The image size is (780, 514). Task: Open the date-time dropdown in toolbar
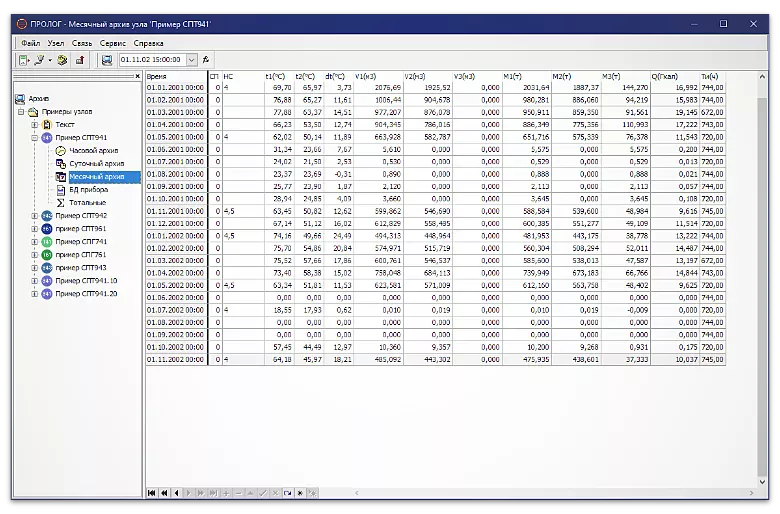pos(192,60)
